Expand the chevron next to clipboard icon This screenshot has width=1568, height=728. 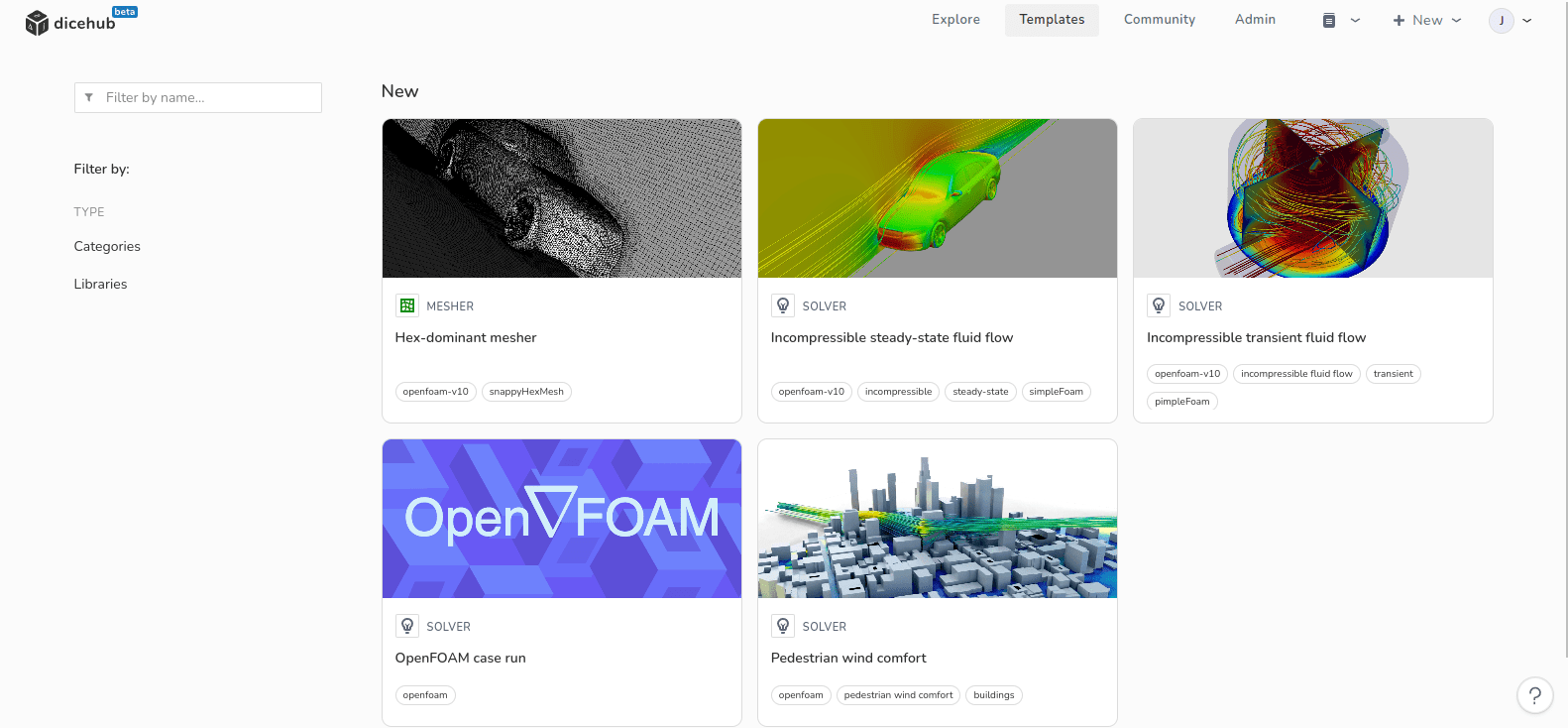coord(1355,20)
